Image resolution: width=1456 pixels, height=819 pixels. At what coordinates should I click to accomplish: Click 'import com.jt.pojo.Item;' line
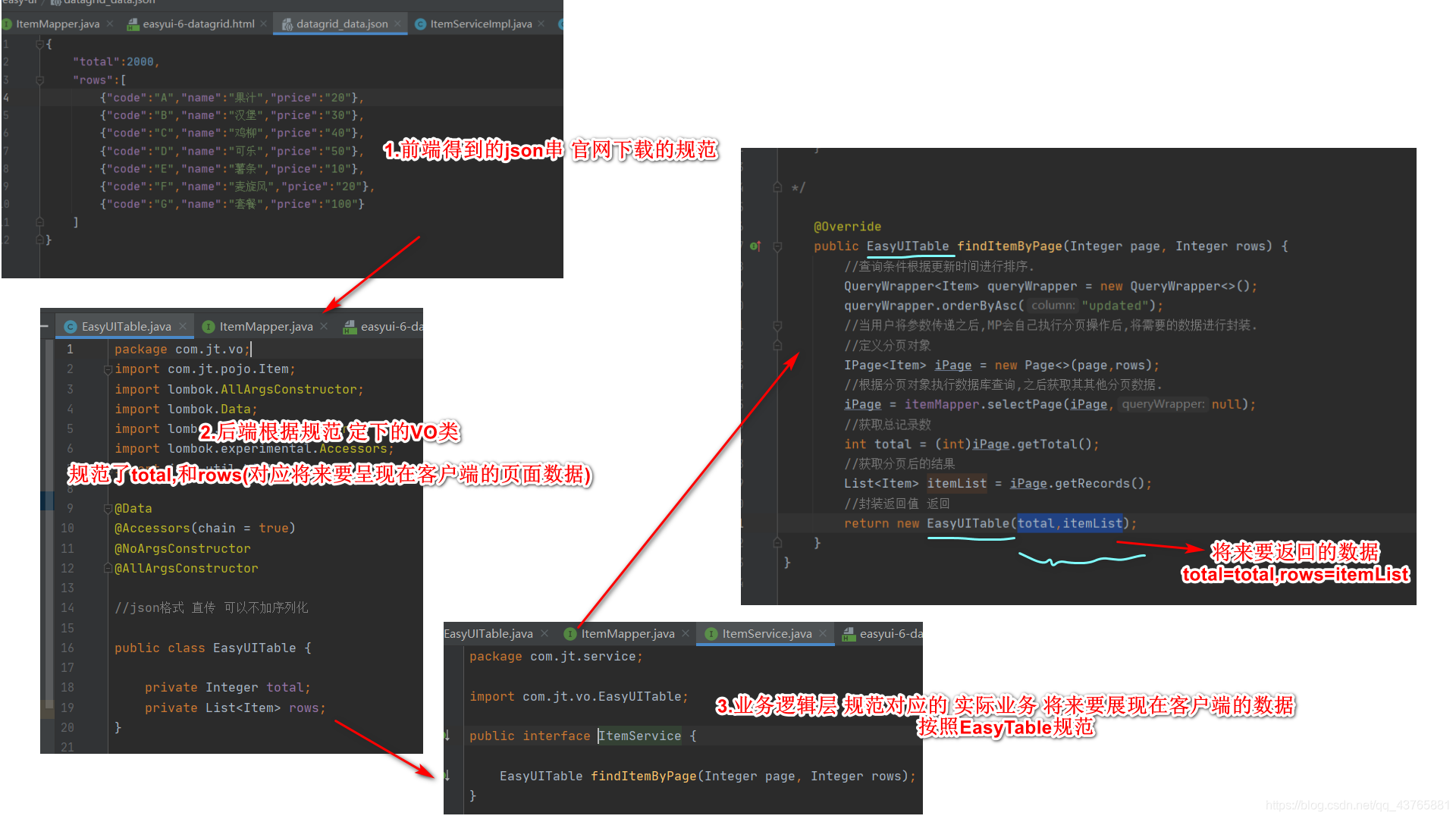[205, 369]
